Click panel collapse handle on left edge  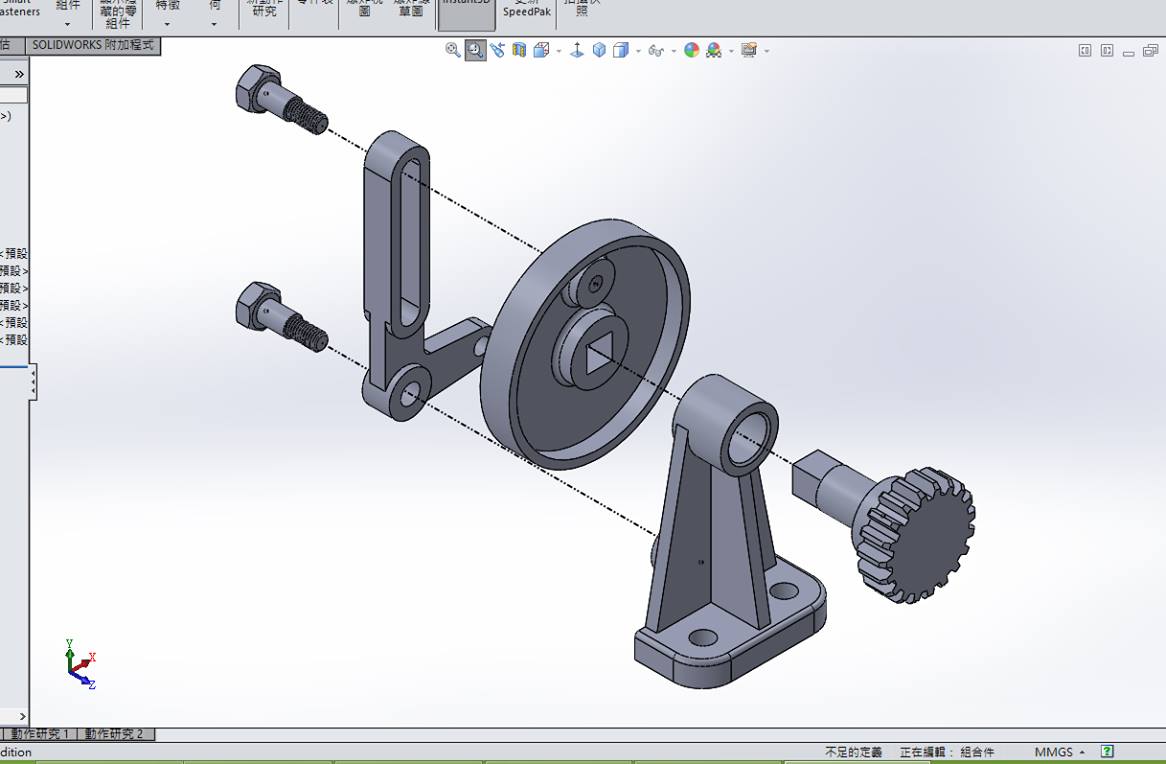tap(33, 382)
